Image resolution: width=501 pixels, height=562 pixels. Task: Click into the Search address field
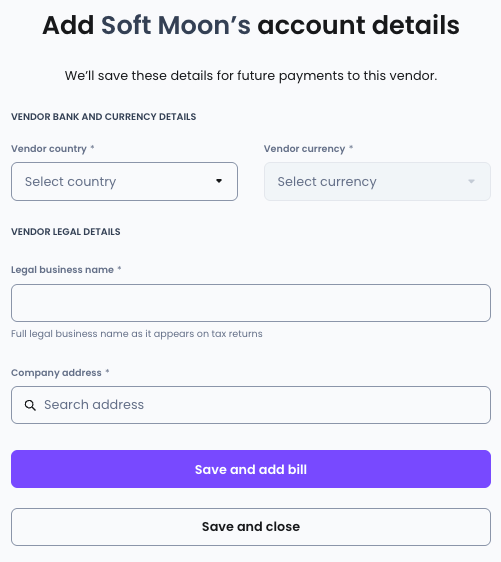click(x=251, y=405)
